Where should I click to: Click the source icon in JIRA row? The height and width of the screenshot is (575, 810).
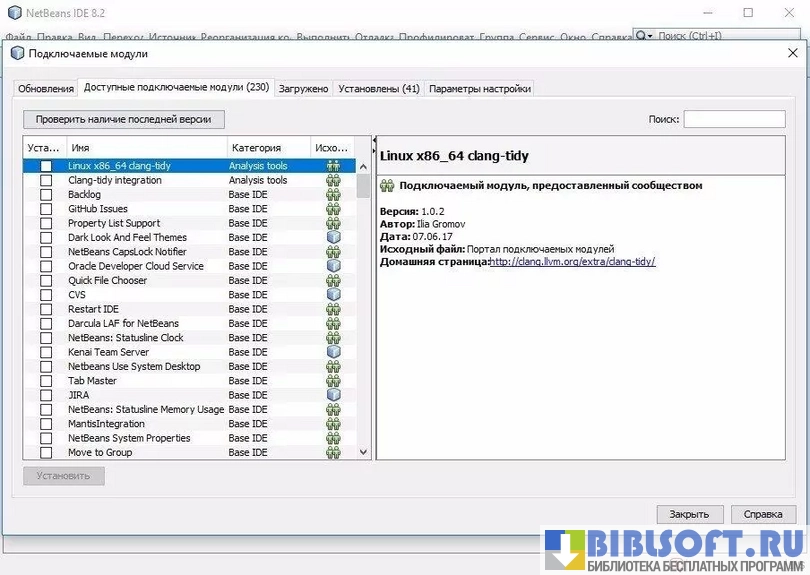[333, 395]
